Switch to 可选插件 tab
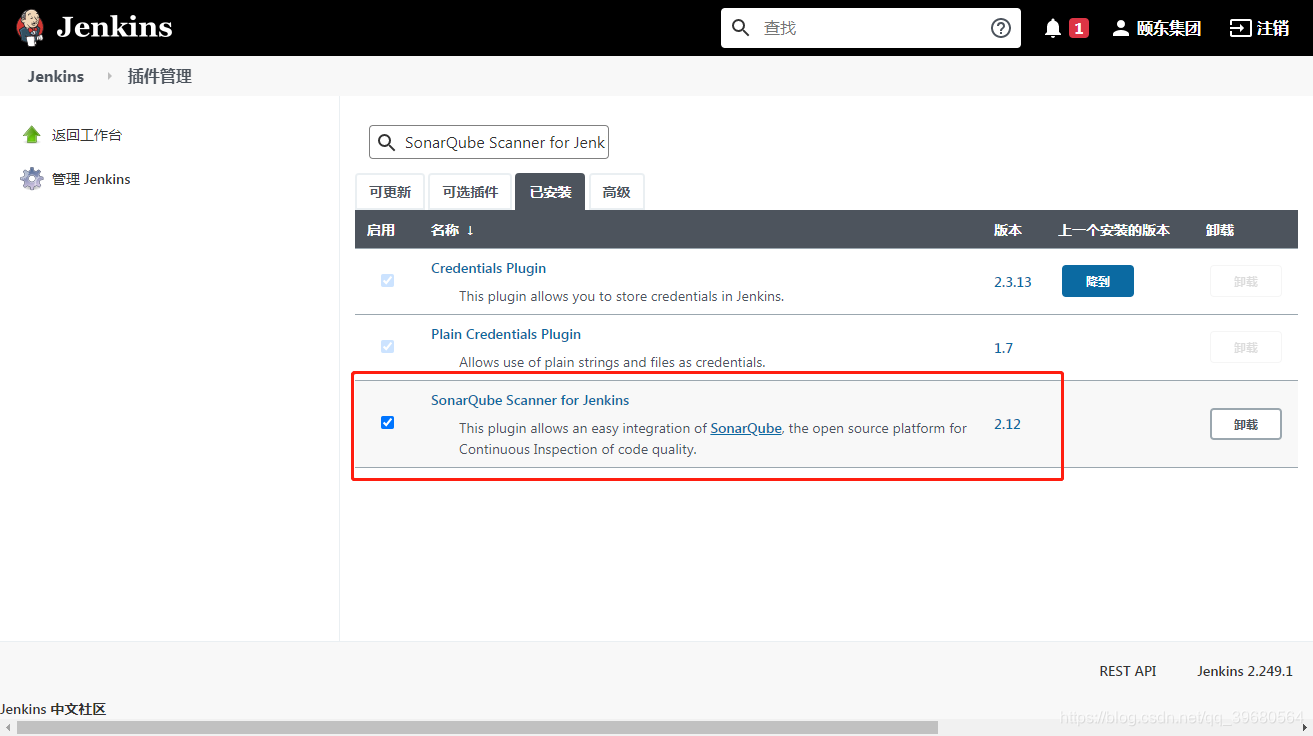This screenshot has height=736, width=1313. pyautogui.click(x=470, y=192)
